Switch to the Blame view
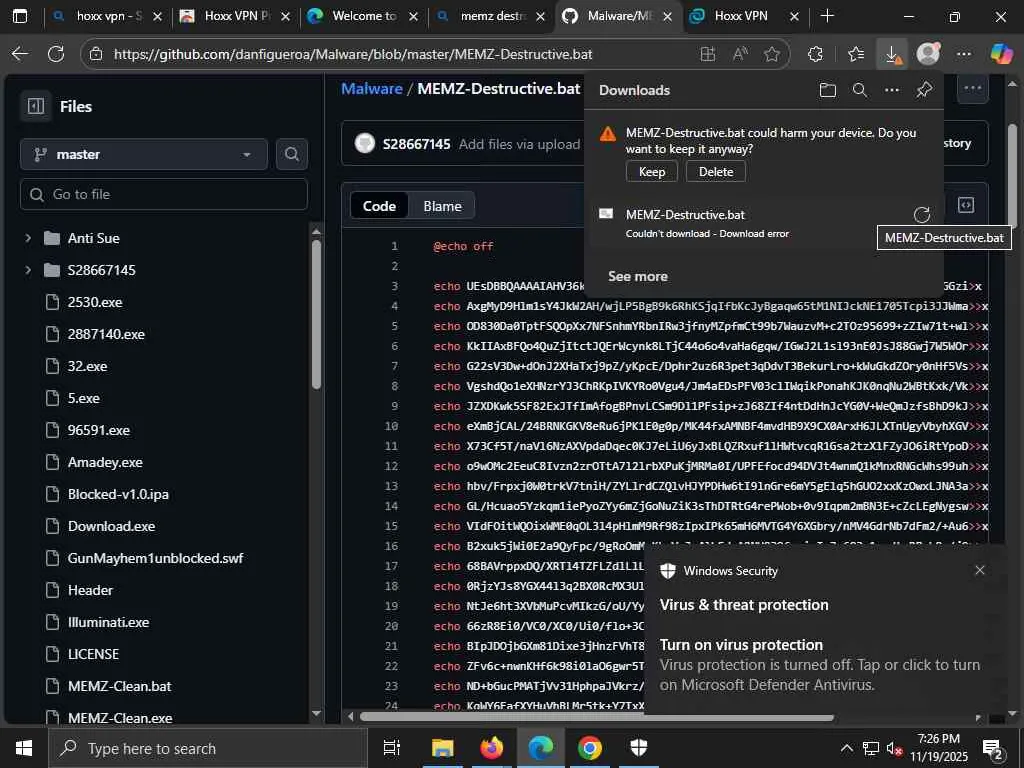Viewport: 1024px width, 768px height. point(442,206)
